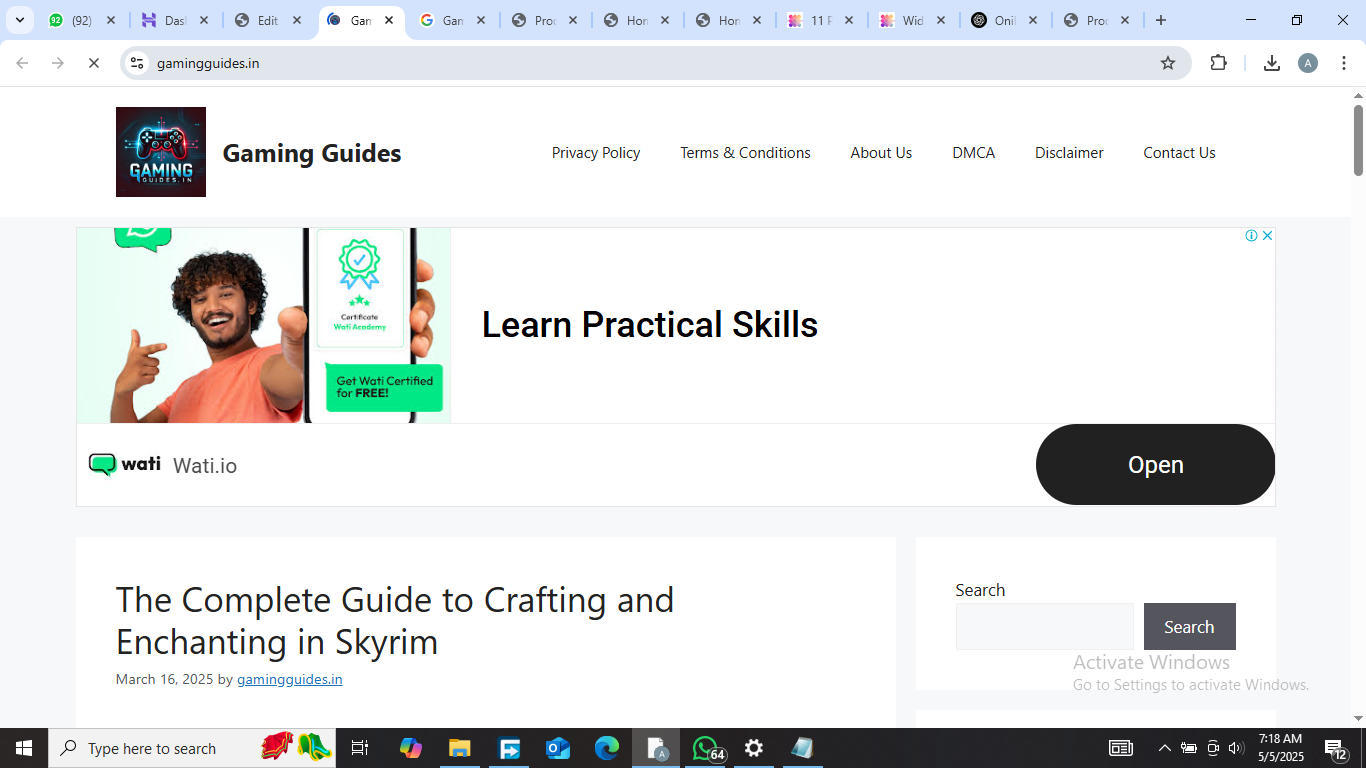Switch to the 11 P tab
This screenshot has height=768, width=1366.
click(x=822, y=20)
